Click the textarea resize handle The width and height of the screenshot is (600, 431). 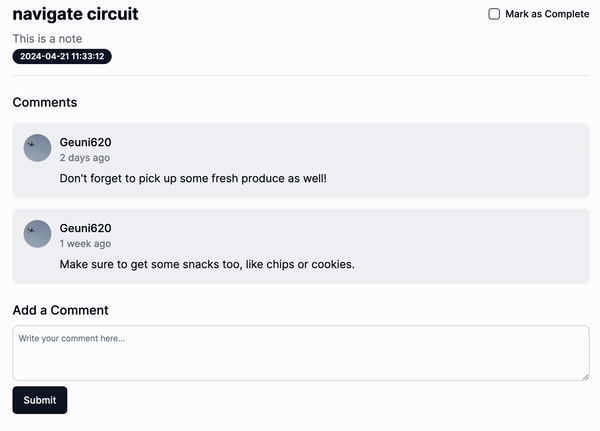pyautogui.click(x=585, y=376)
